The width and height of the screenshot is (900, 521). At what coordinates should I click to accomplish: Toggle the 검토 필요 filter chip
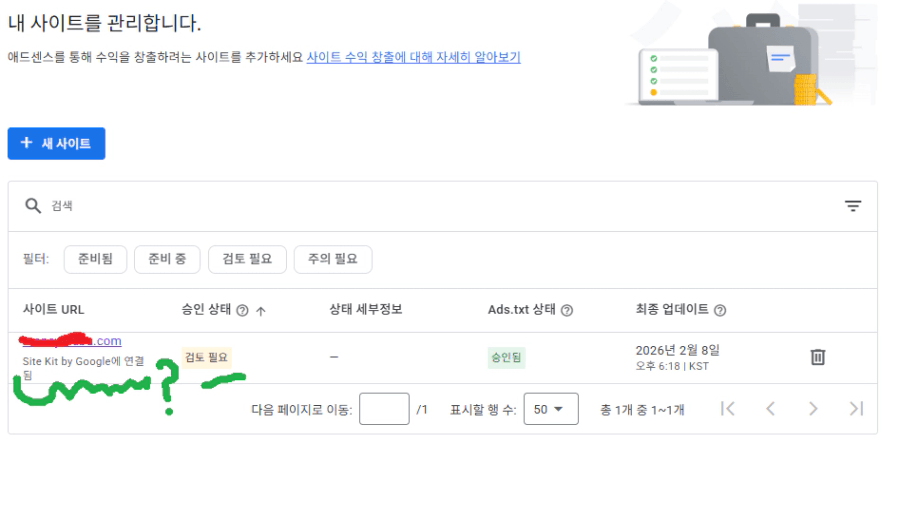coord(247,260)
